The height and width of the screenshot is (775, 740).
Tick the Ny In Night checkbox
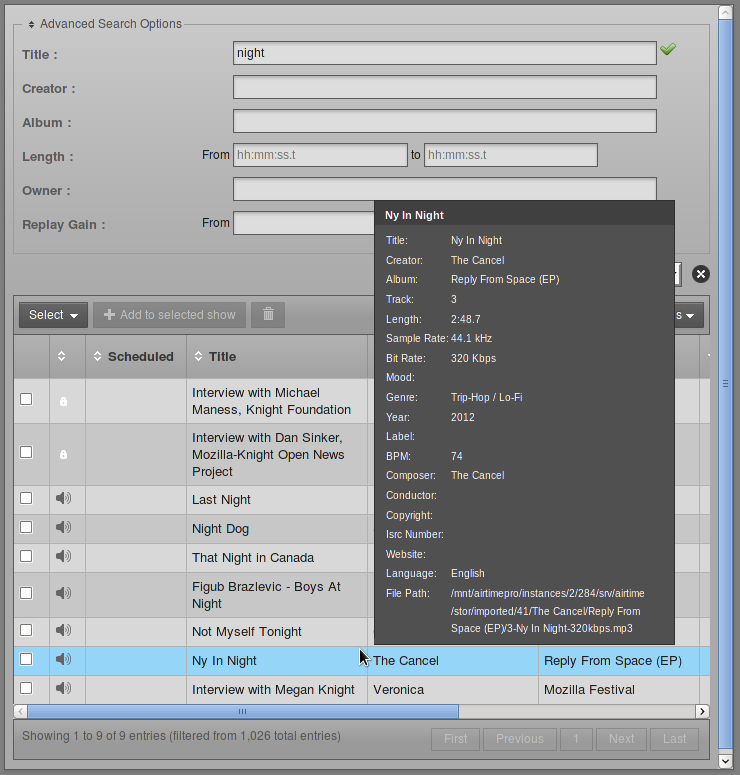26,659
